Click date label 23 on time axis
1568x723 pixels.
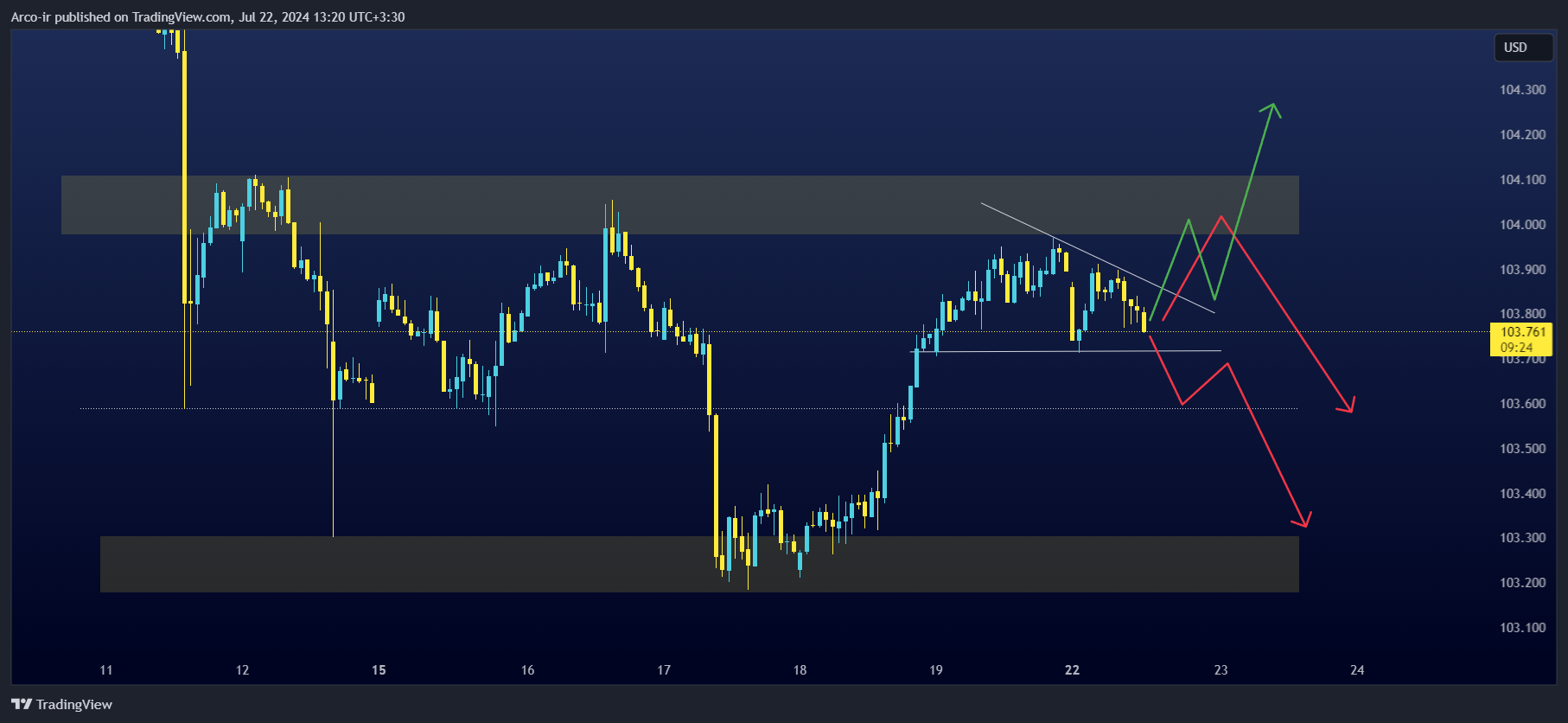(1221, 670)
